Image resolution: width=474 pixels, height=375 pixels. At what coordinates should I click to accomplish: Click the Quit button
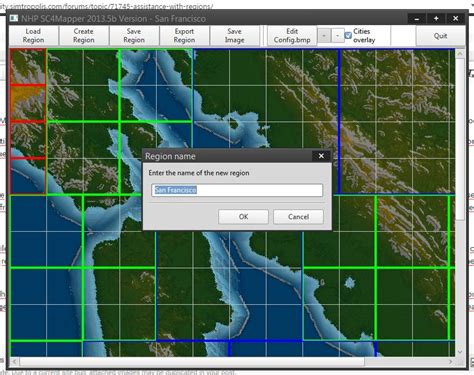440,36
